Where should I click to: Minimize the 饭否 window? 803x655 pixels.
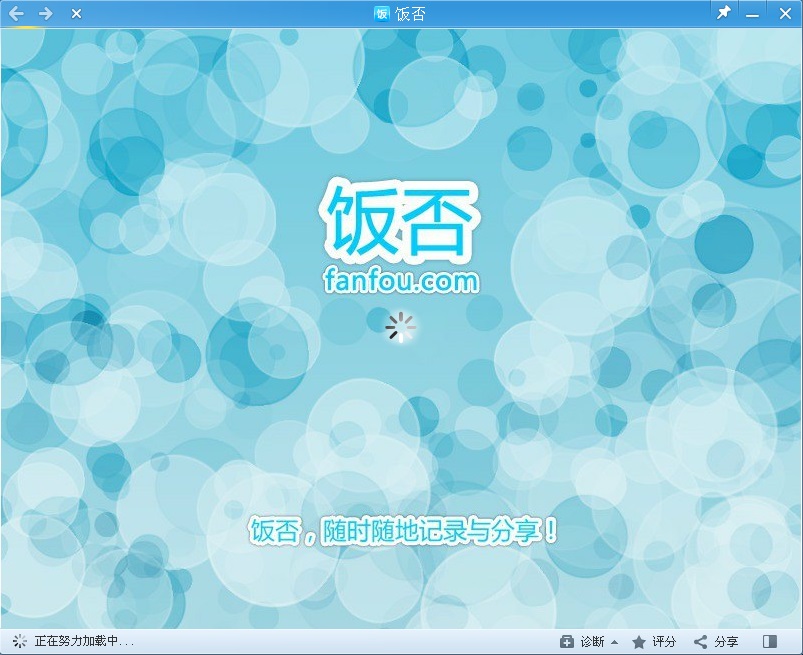click(x=752, y=15)
